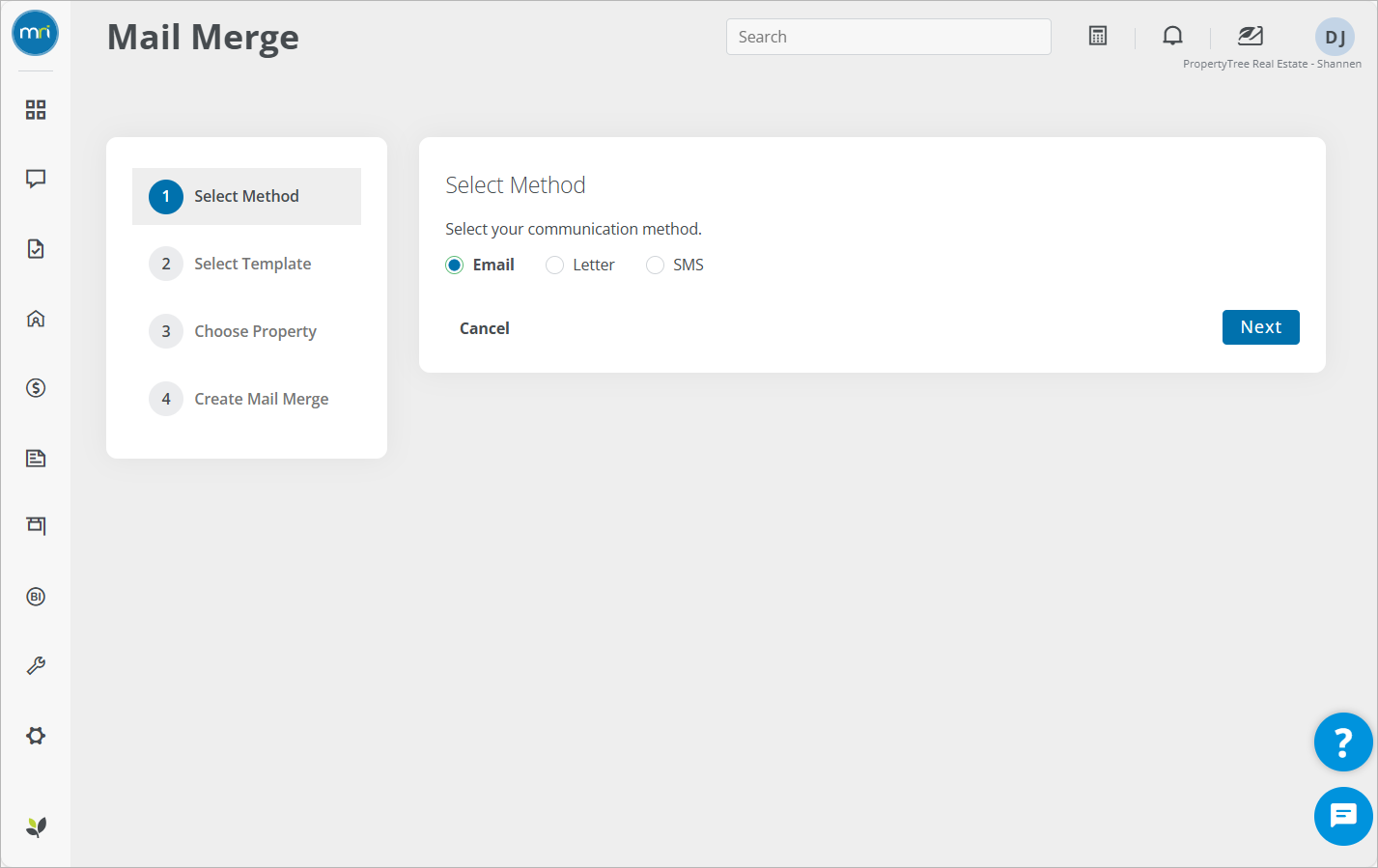The height and width of the screenshot is (868, 1378).
Task: Select the Email radio option
Action: pos(454,266)
